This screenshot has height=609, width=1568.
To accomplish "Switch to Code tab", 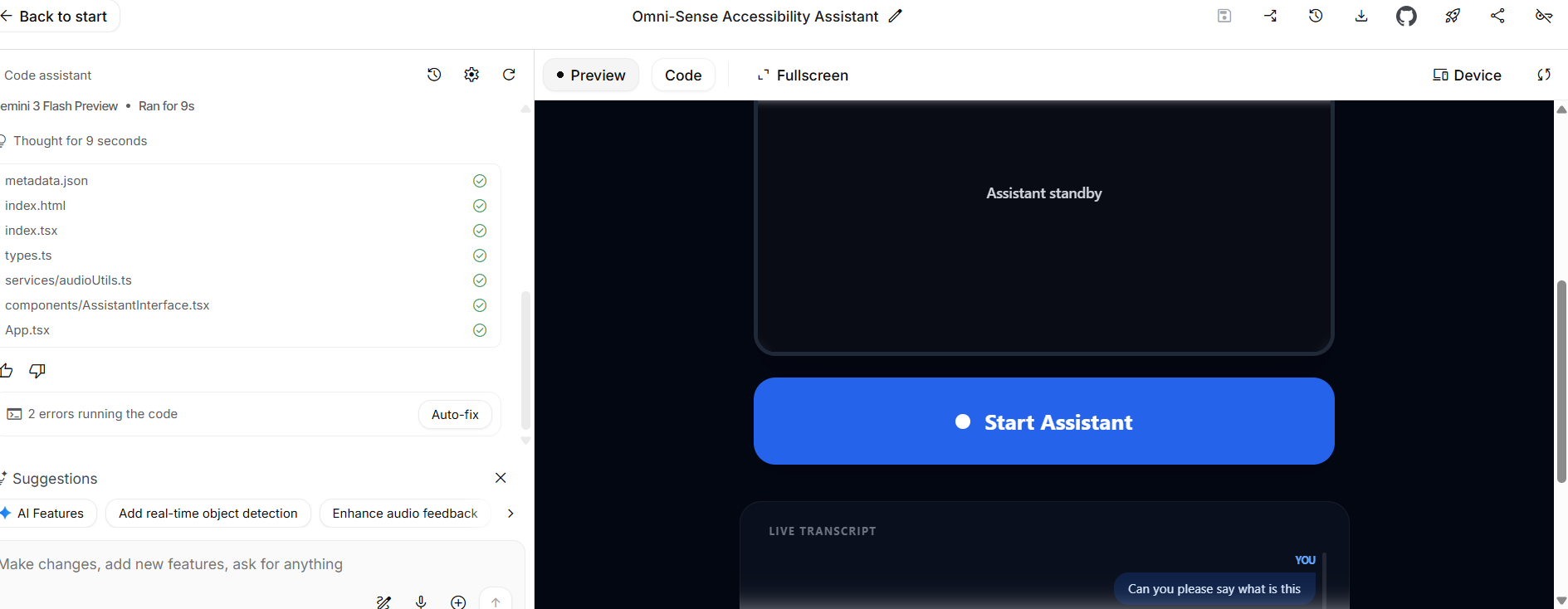I will click(683, 76).
